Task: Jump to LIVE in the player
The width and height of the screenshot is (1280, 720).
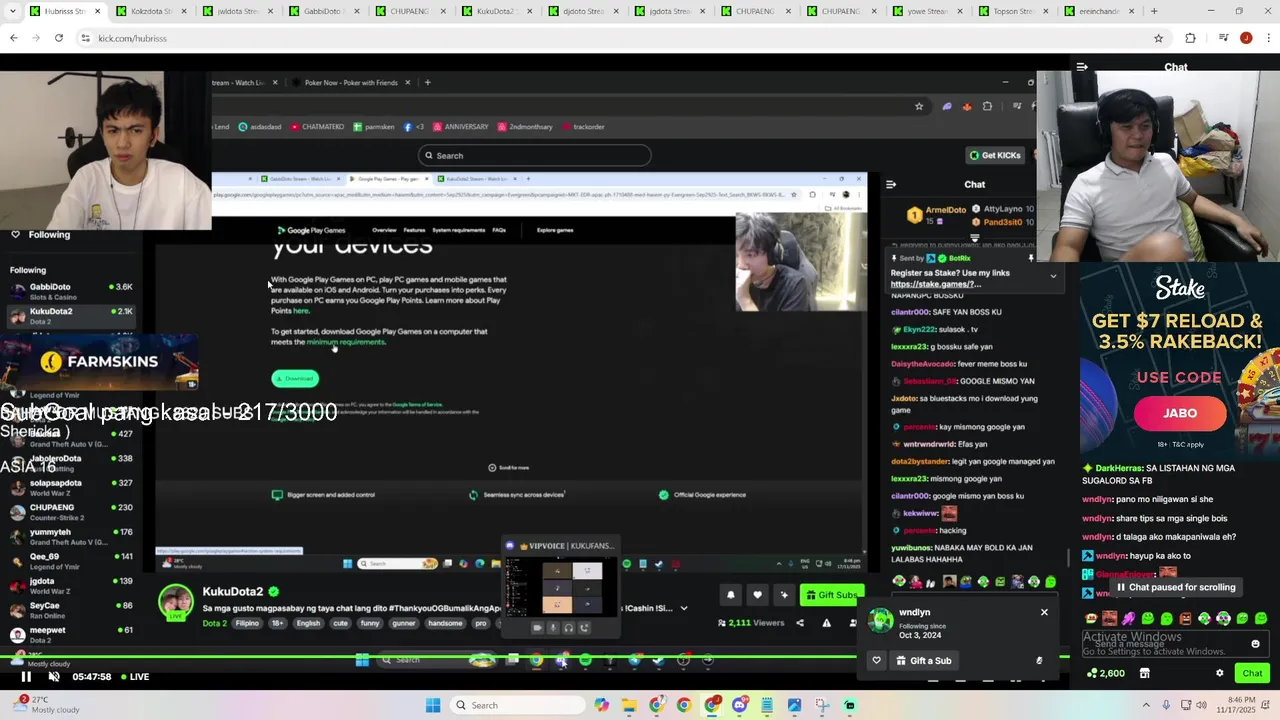Action: coord(134,677)
